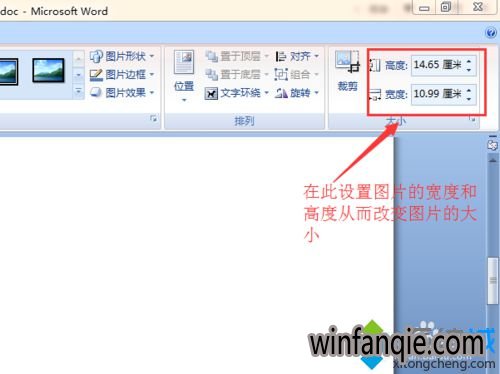Image resolution: width=500 pixels, height=374 pixels.
Task: Open the 对齐 align menu
Action: tap(297, 56)
